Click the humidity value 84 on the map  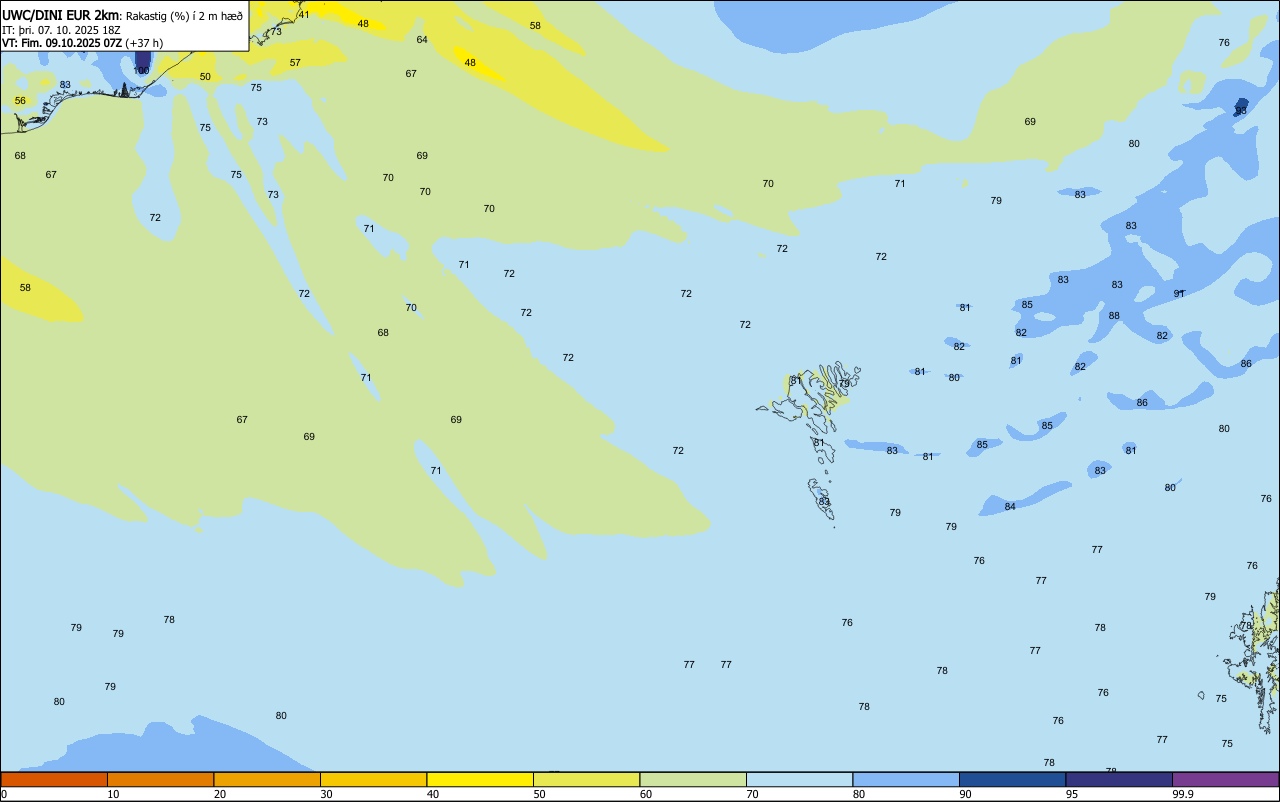tap(1010, 507)
